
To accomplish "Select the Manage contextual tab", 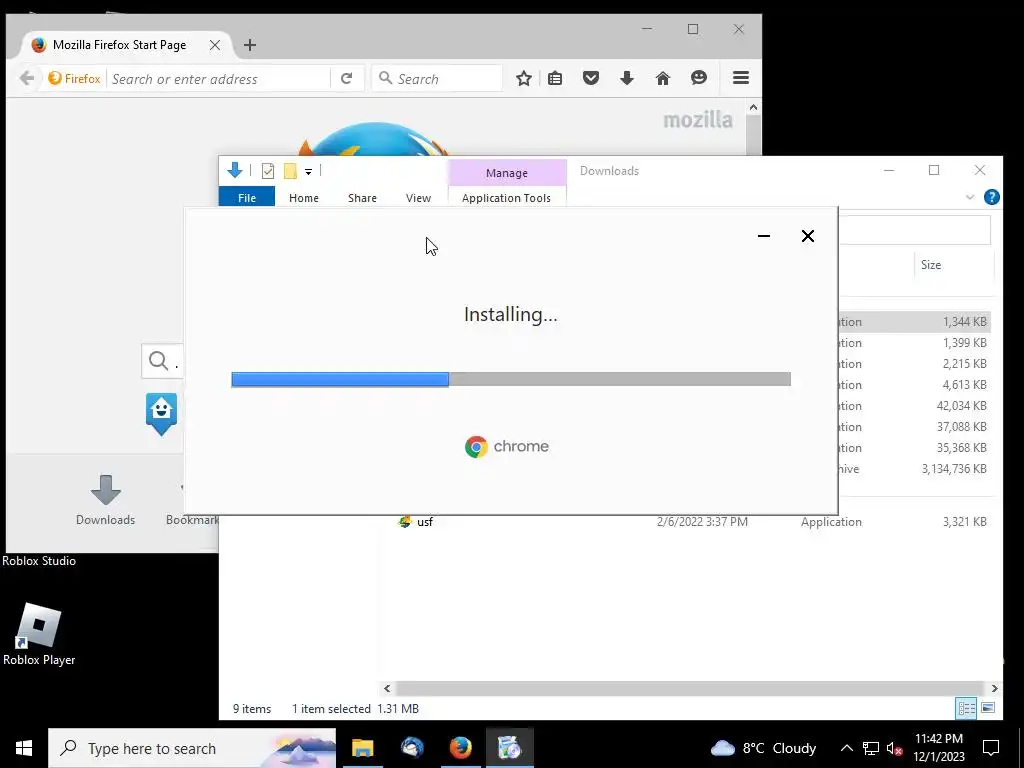I will [x=507, y=173].
